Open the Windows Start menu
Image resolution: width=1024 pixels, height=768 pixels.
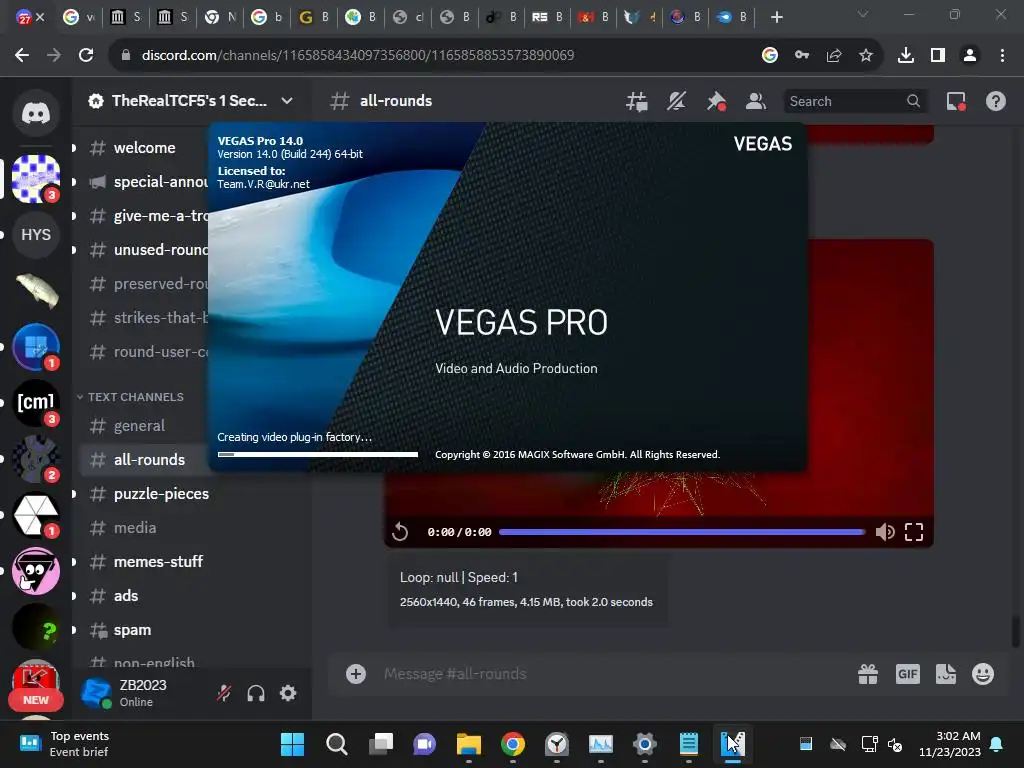click(x=293, y=744)
